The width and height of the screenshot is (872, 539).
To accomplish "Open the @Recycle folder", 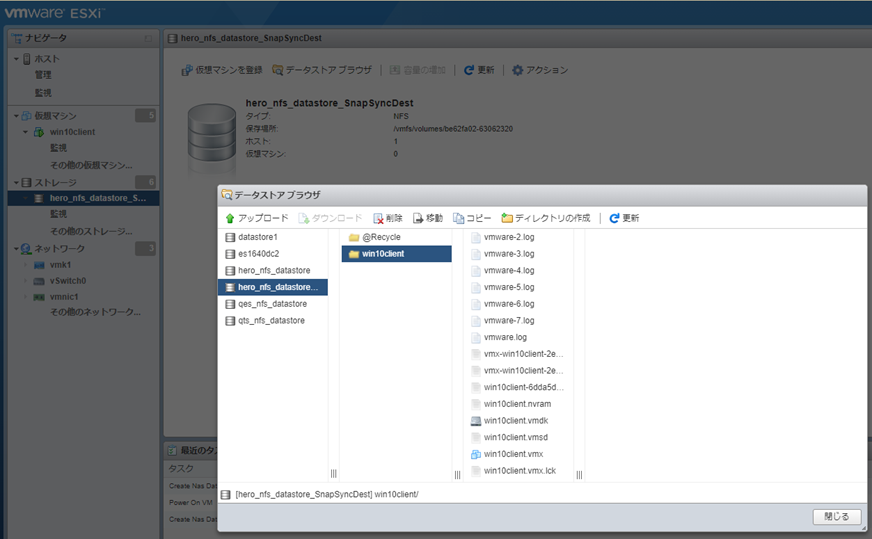I will pos(380,237).
